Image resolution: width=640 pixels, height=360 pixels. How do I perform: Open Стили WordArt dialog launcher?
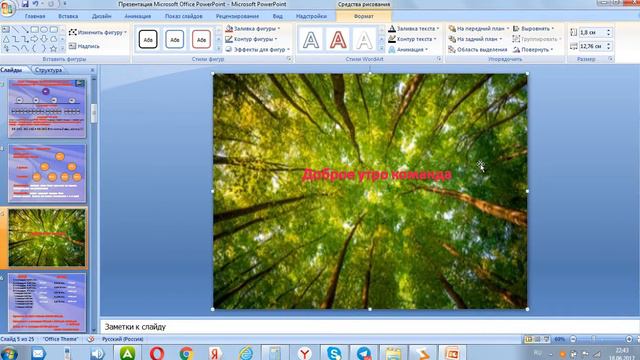point(439,59)
